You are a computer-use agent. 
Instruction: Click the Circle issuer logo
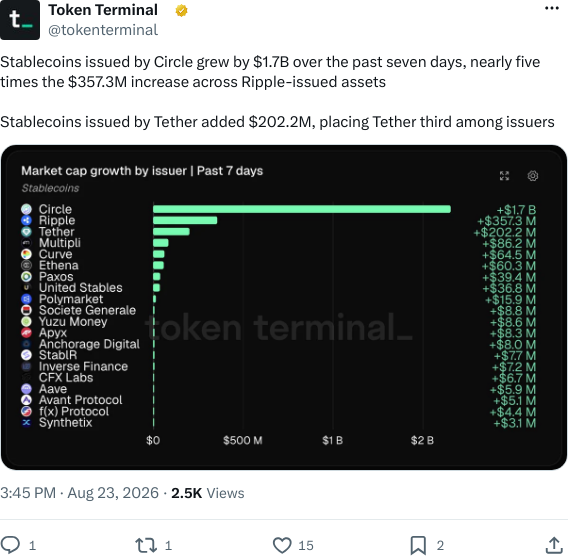point(26,209)
